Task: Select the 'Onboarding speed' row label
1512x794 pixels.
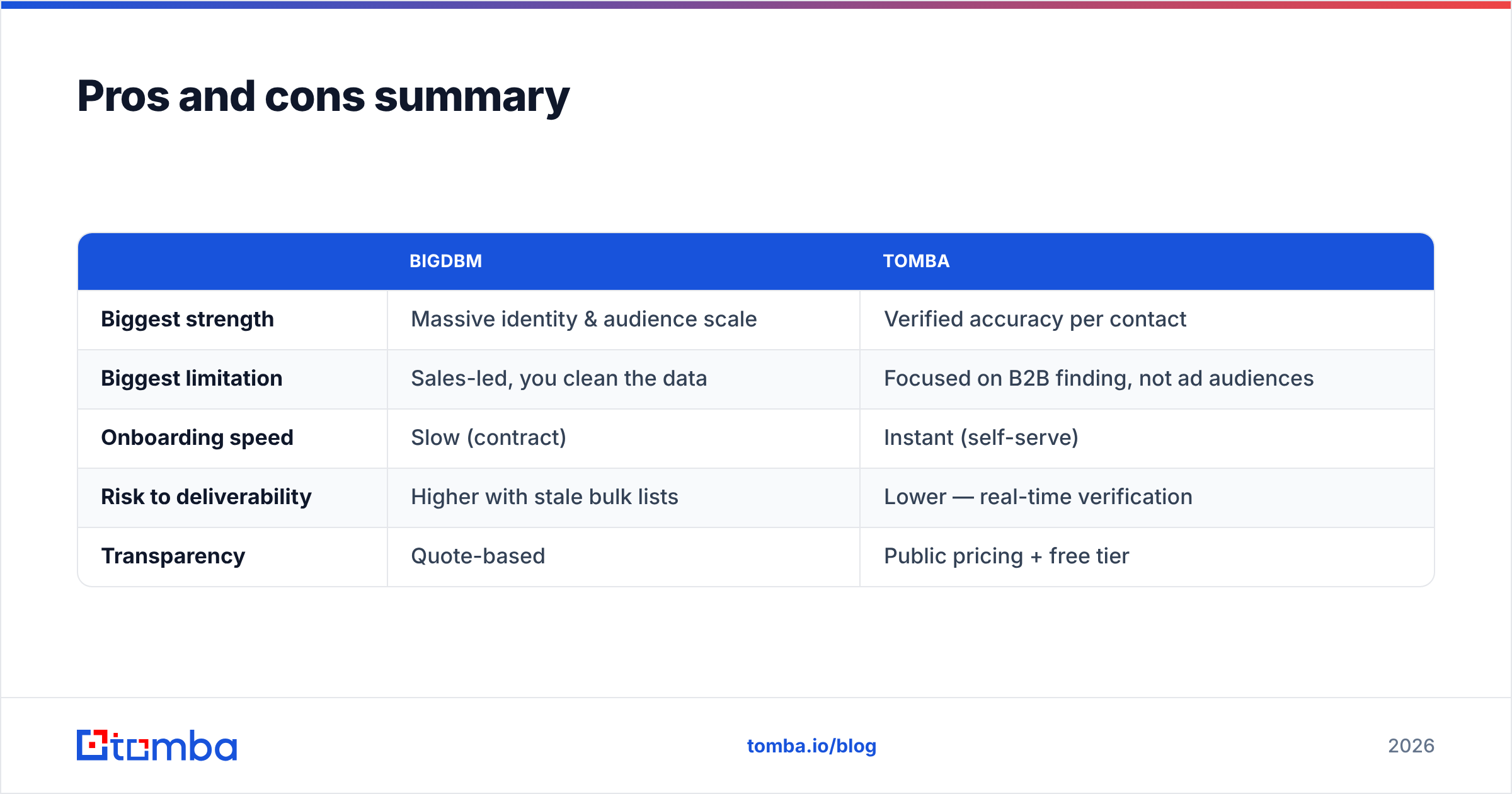Action: (x=197, y=438)
